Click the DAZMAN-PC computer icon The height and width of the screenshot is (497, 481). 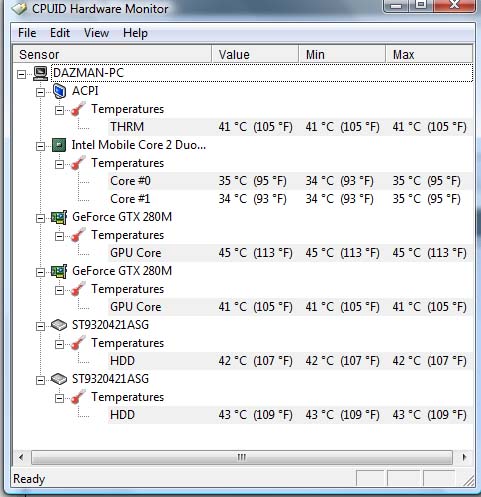[40, 73]
